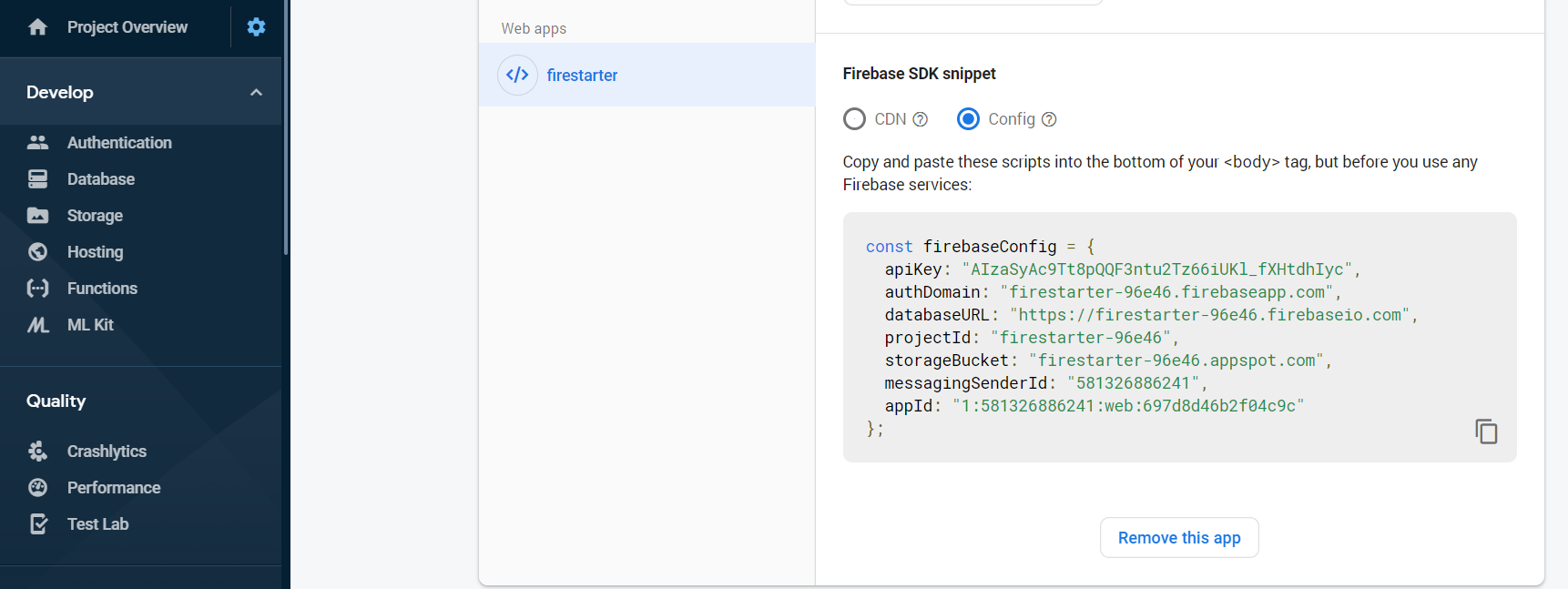
Task: Click the Hosting globe icon
Action: [37, 252]
